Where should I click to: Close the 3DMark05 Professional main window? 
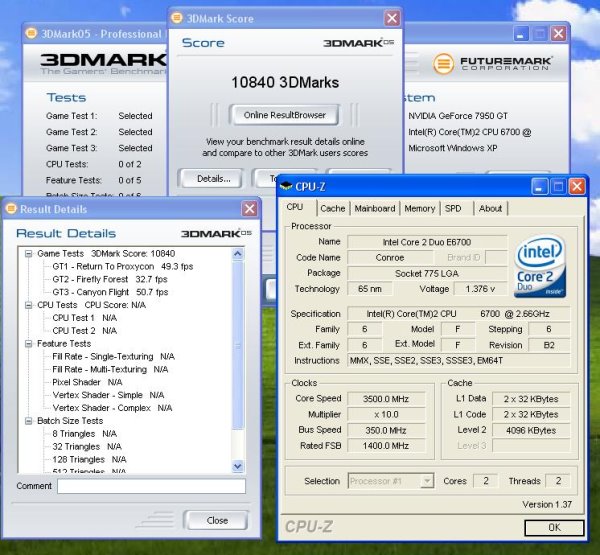(558, 34)
